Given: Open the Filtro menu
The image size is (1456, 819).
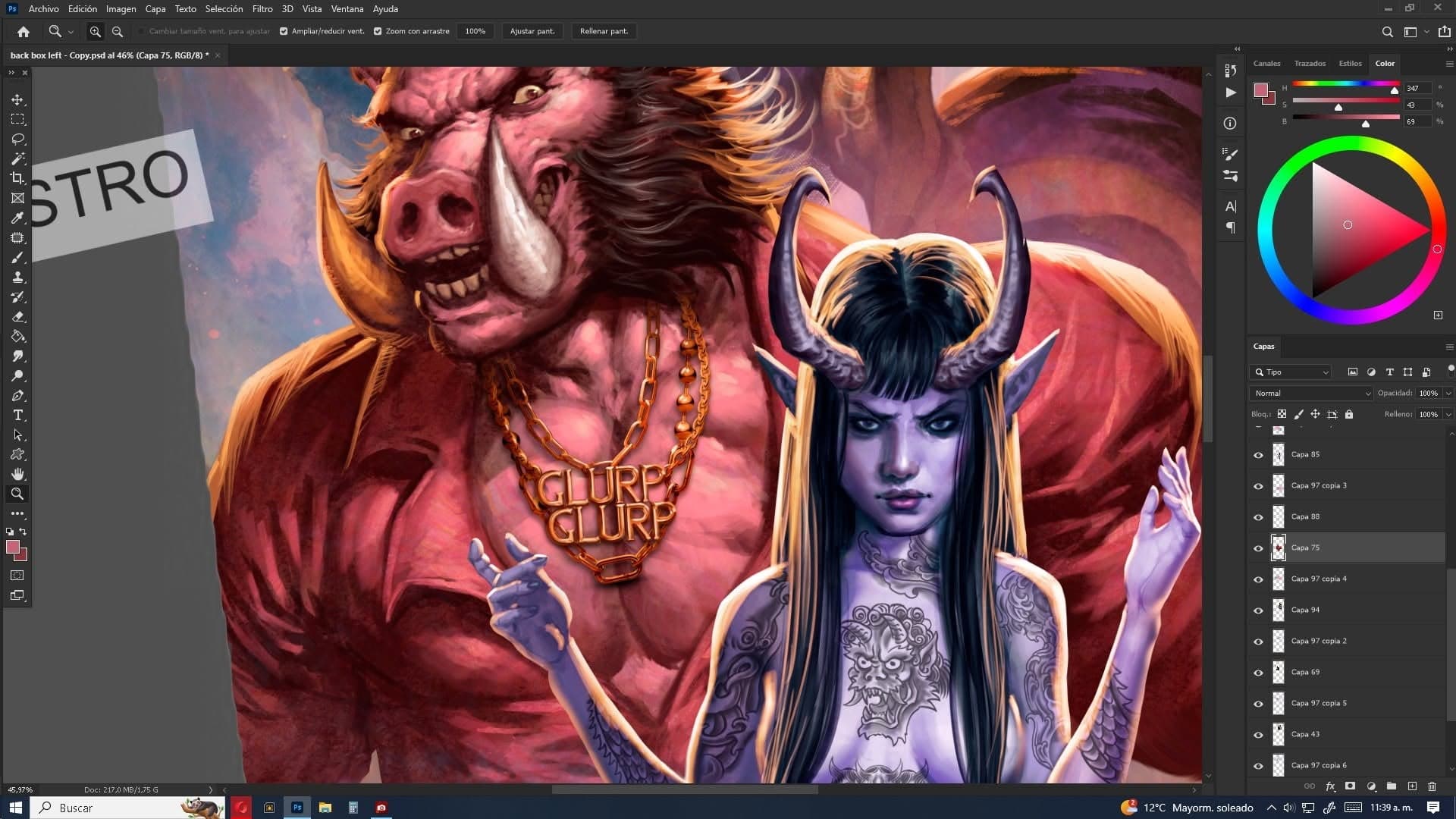Looking at the screenshot, I should coord(262,9).
